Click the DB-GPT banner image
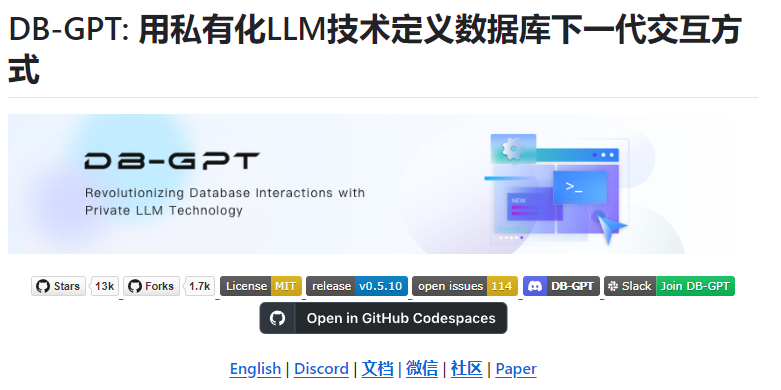The width and height of the screenshot is (781, 390). [x=383, y=184]
